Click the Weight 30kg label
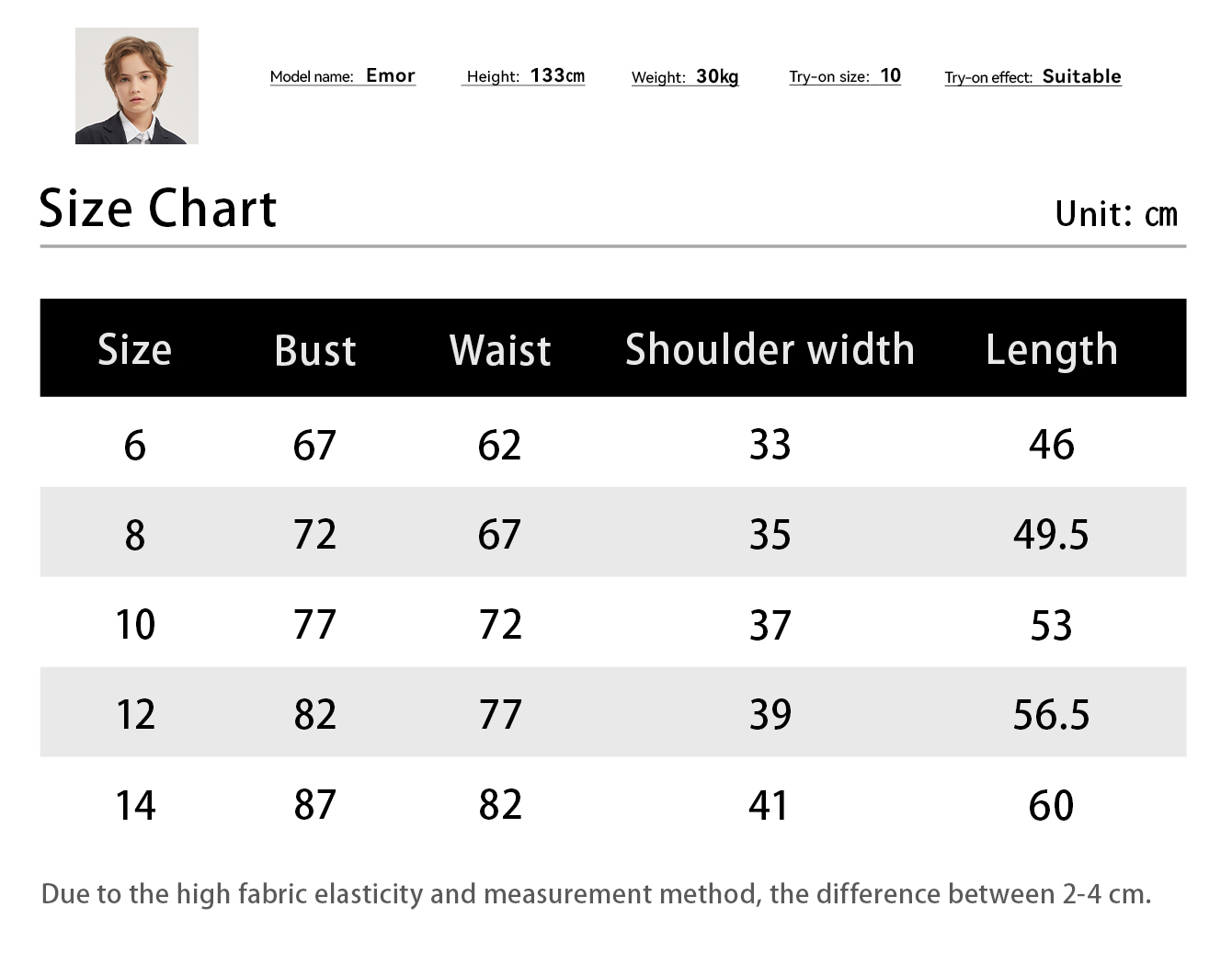The image size is (1232, 964). (685, 77)
